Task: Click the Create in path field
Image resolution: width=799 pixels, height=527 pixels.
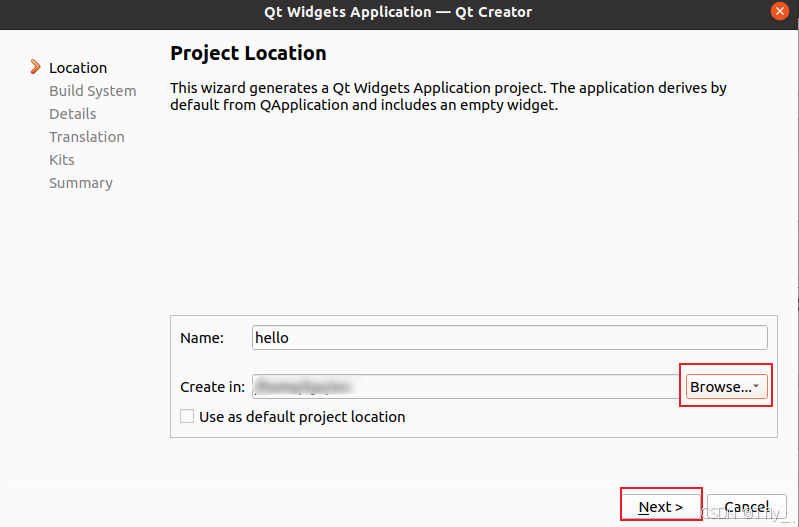Action: pyautogui.click(x=465, y=387)
